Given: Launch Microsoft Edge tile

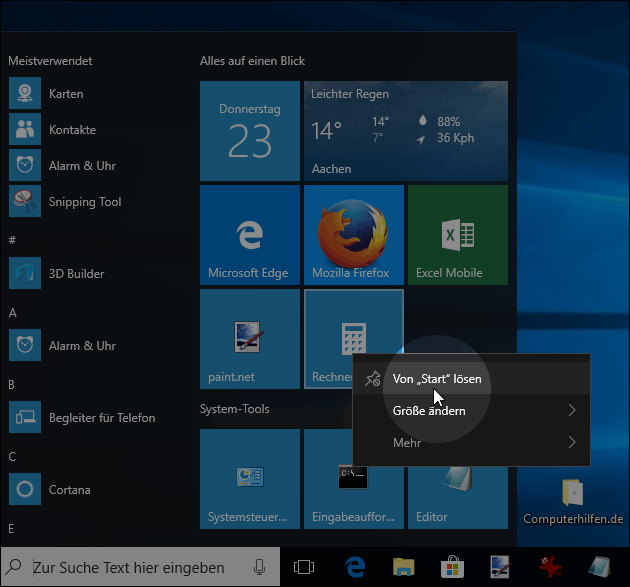Looking at the screenshot, I should point(250,235).
